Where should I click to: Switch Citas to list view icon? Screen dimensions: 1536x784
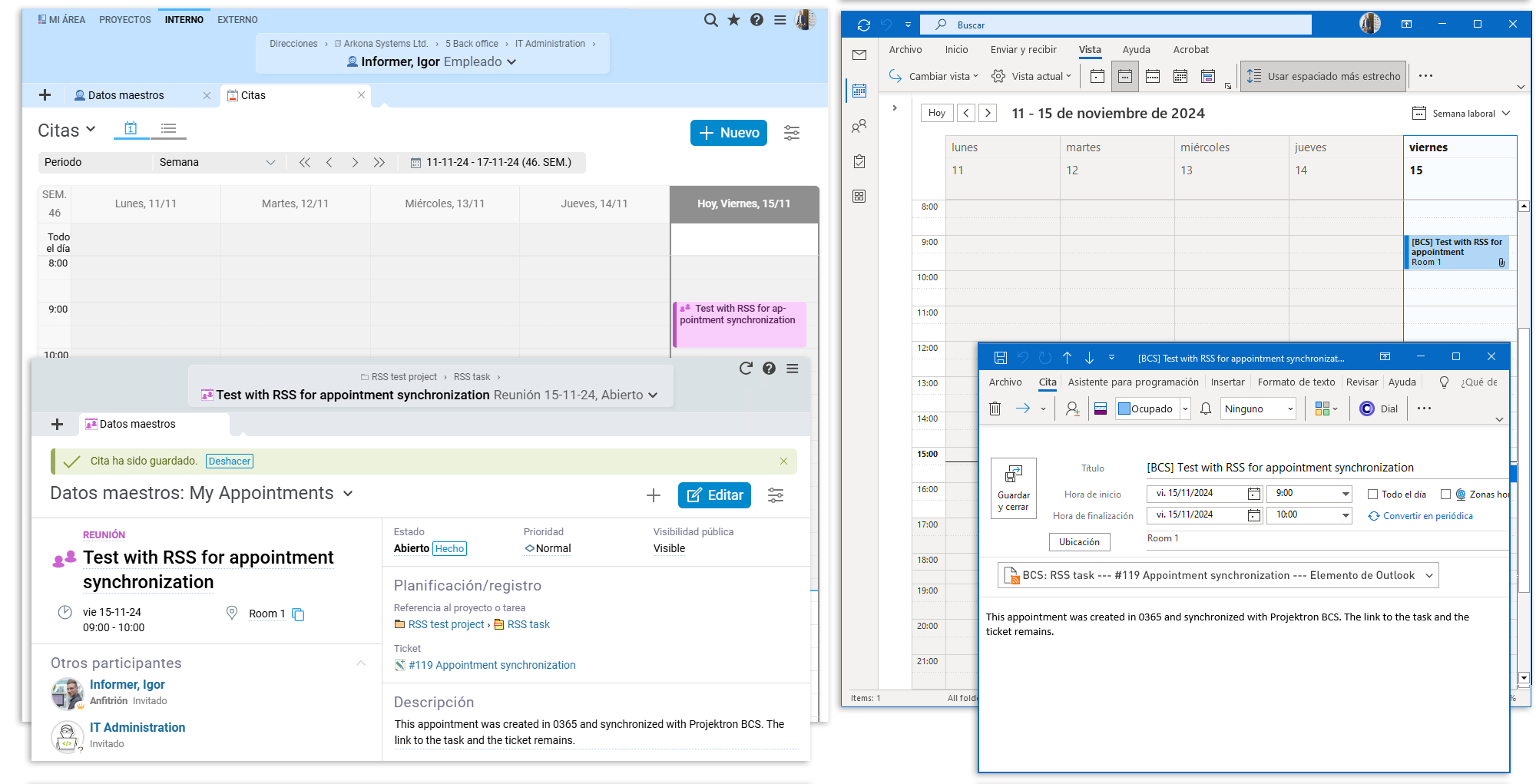[169, 129]
